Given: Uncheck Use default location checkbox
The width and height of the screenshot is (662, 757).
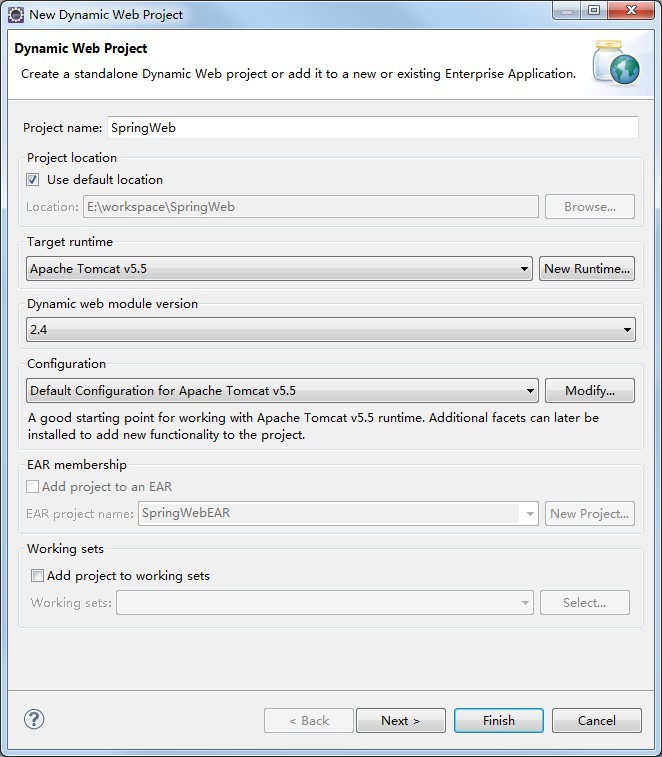Looking at the screenshot, I should pyautogui.click(x=33, y=180).
